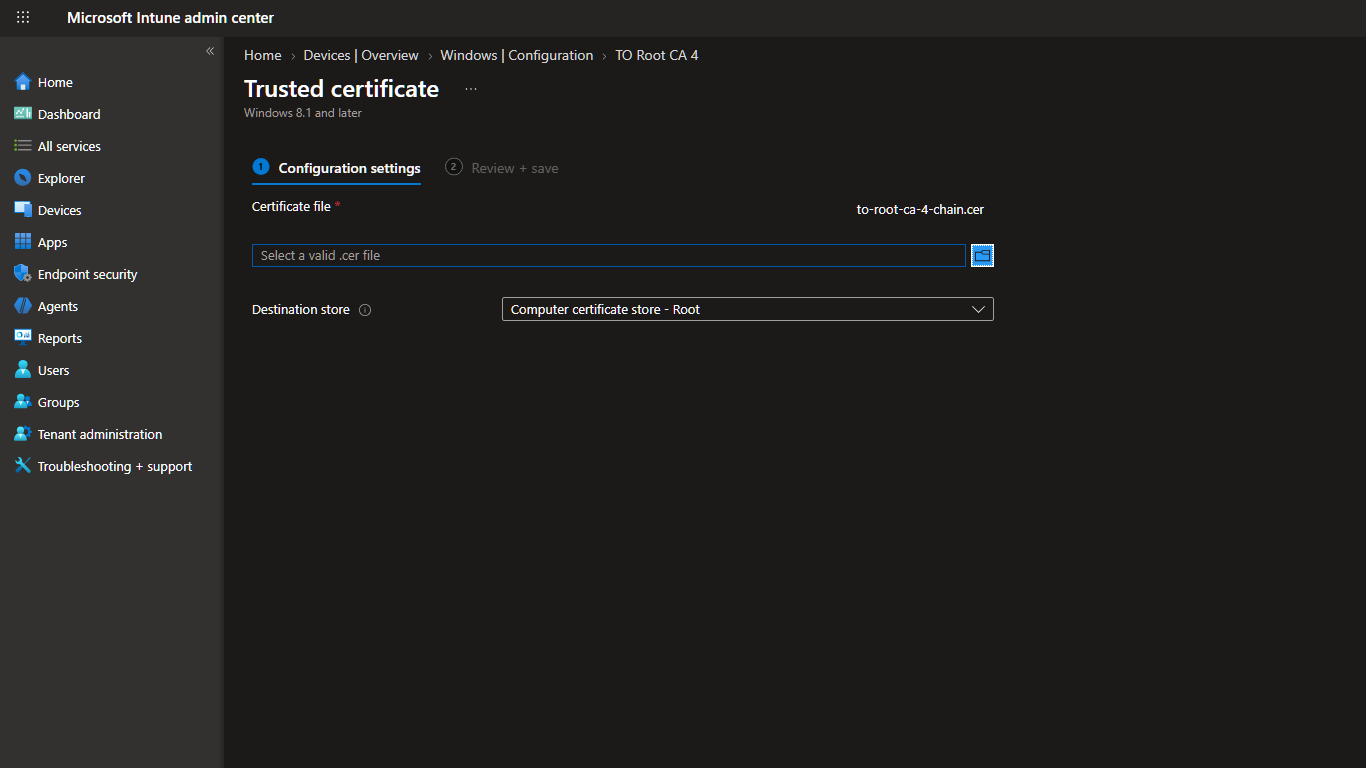
Task: Expand the Destination store dropdown
Action: pos(747,309)
